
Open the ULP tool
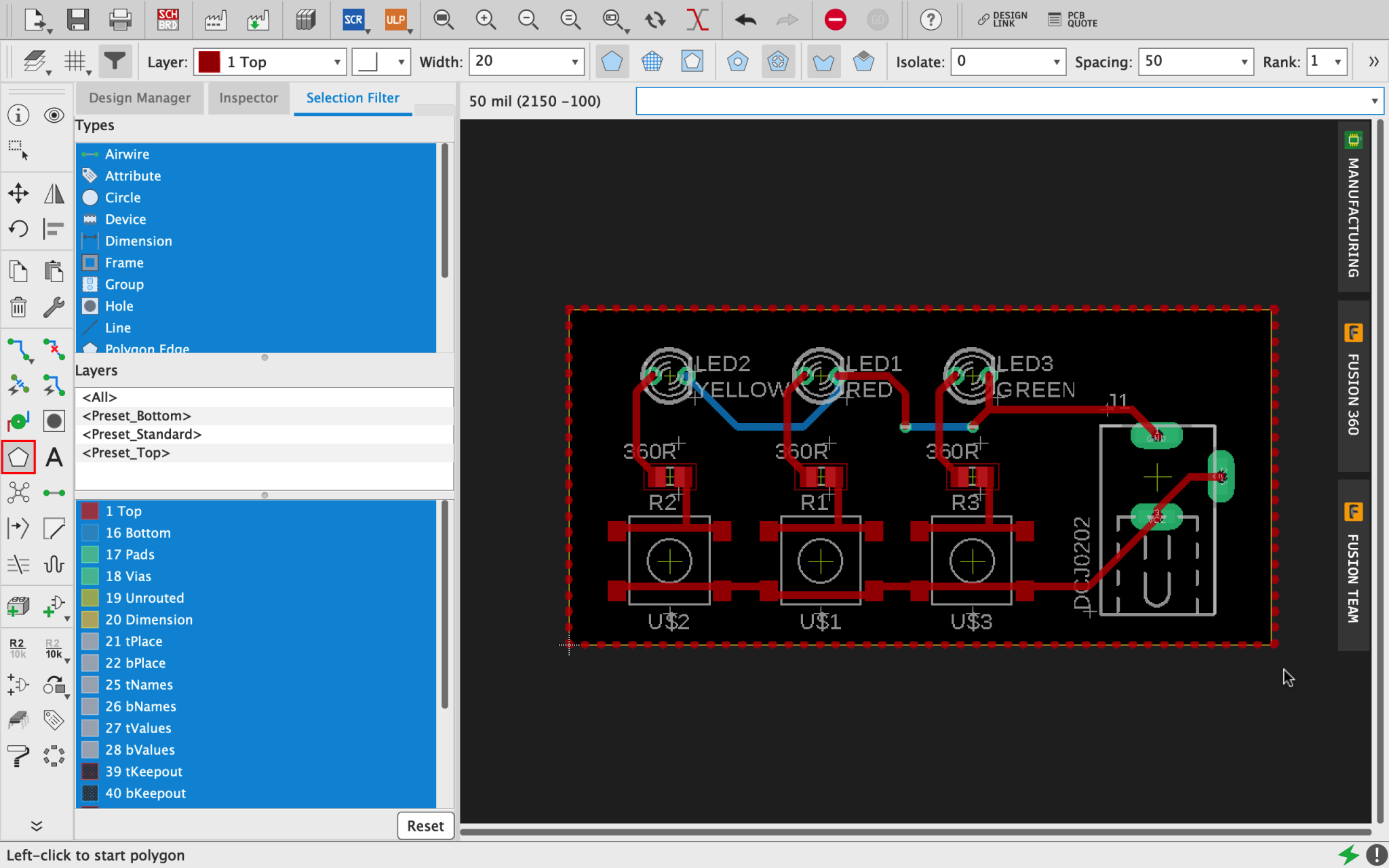[395, 20]
